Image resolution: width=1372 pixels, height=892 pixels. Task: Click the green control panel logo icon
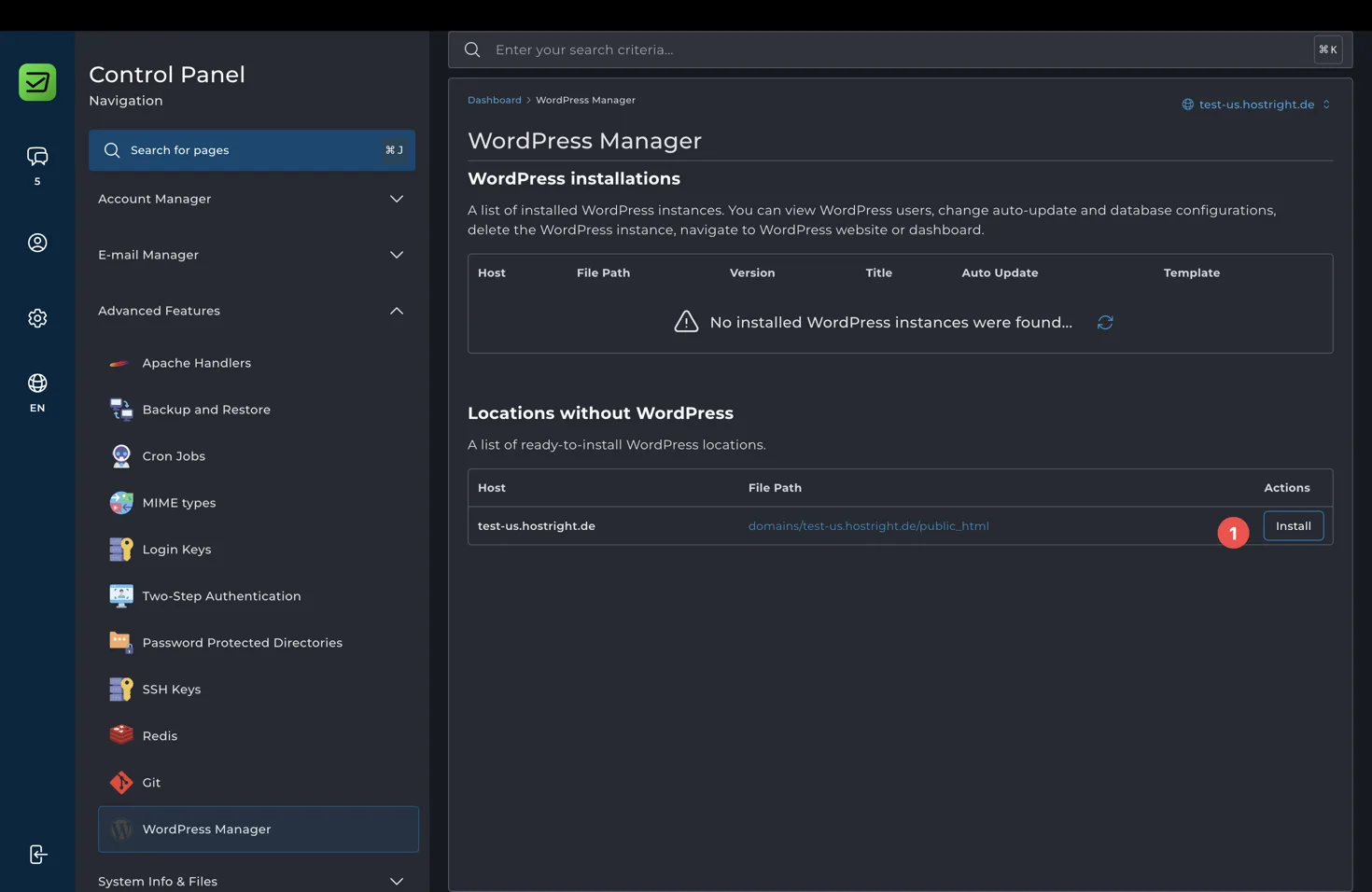[37, 82]
